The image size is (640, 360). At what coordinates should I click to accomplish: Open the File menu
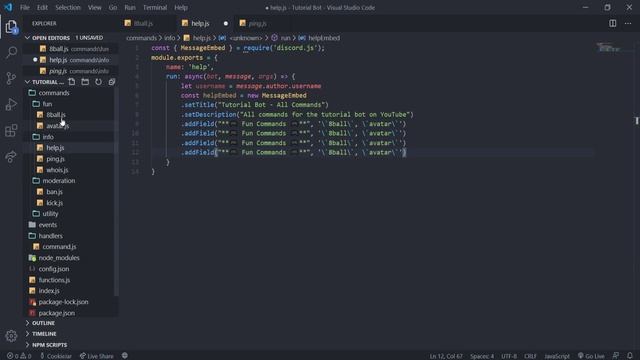coord(25,7)
